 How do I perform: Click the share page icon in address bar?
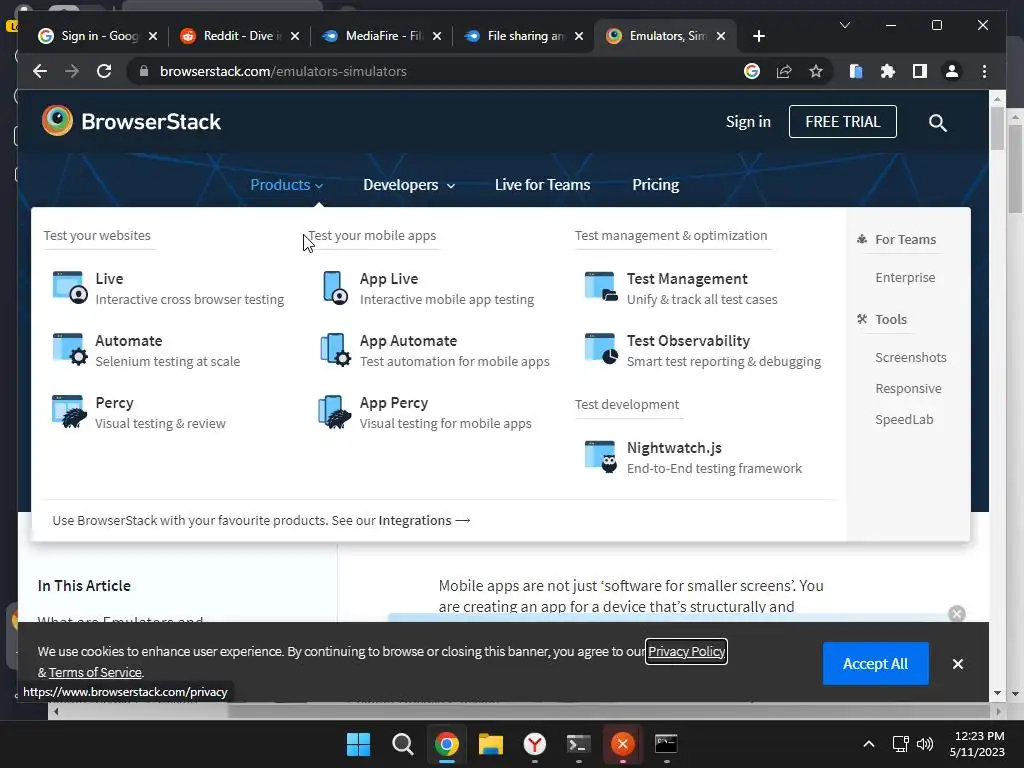click(784, 71)
